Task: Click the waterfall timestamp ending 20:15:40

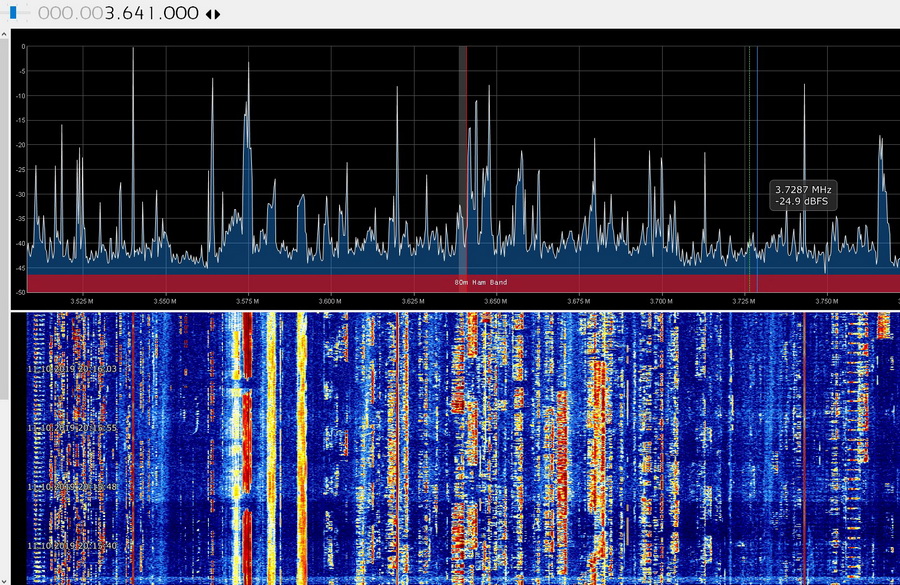Action: click(x=73, y=546)
